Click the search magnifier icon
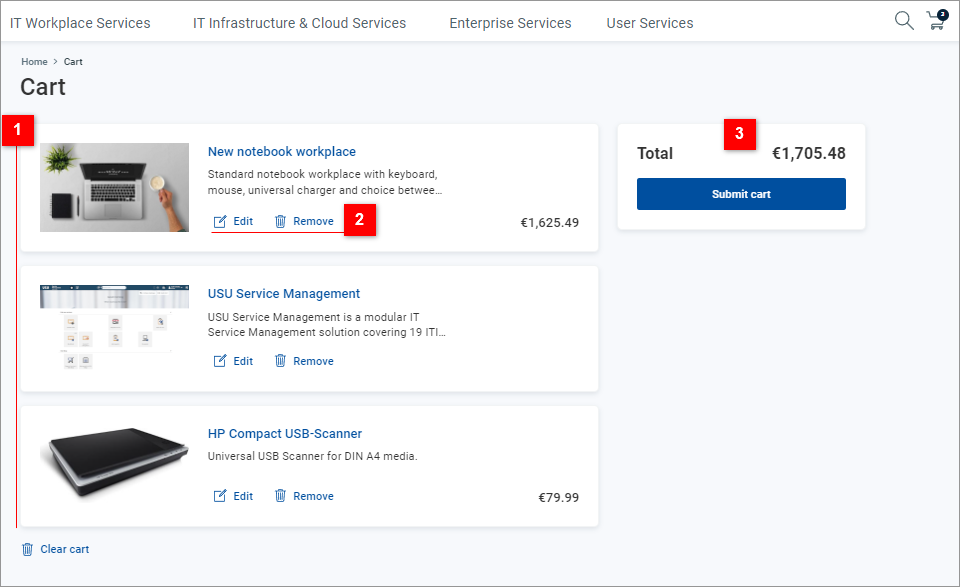960x587 pixels. (x=903, y=21)
